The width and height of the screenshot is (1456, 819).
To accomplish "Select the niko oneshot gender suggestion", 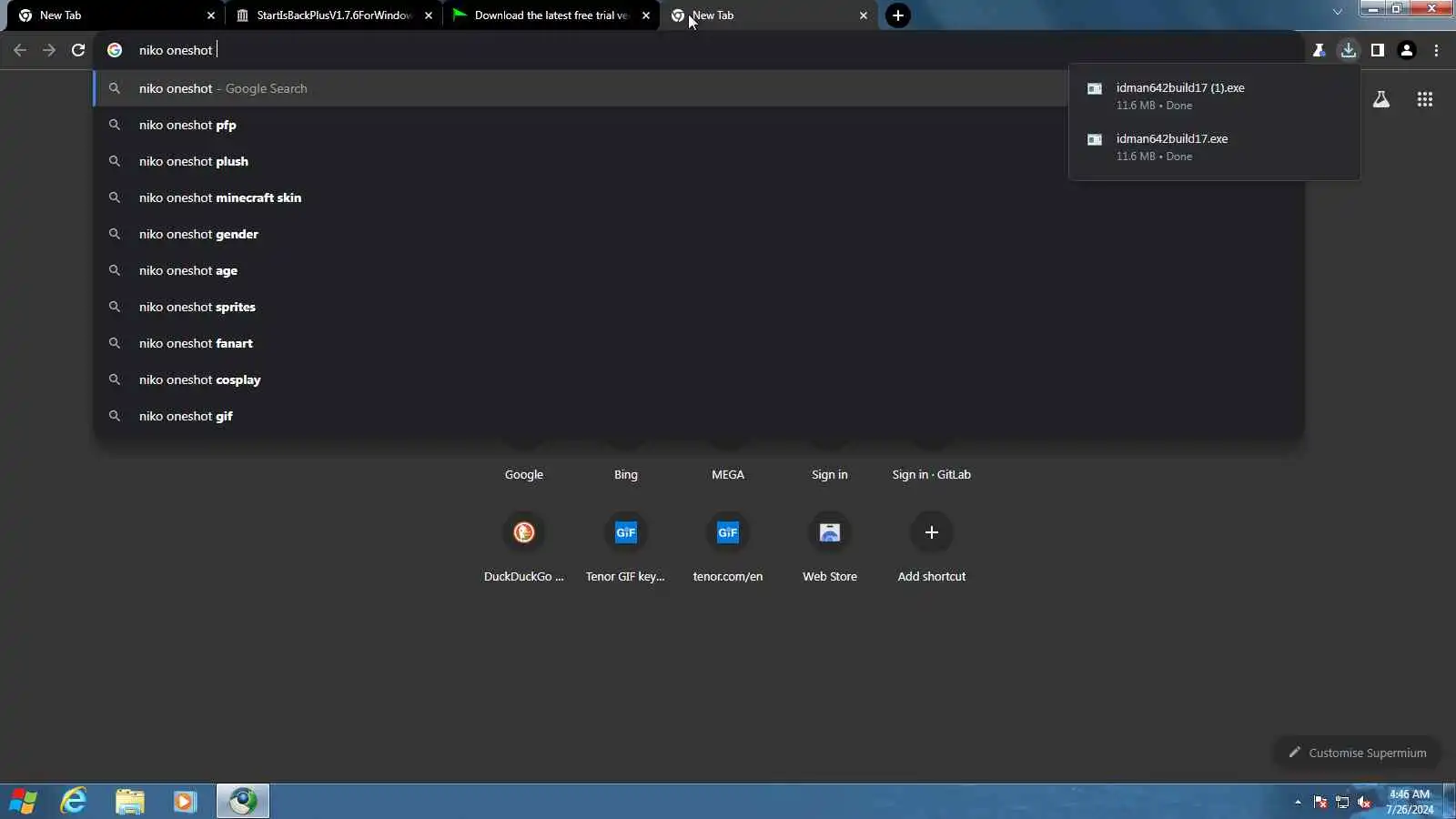I will pyautogui.click(x=699, y=234).
